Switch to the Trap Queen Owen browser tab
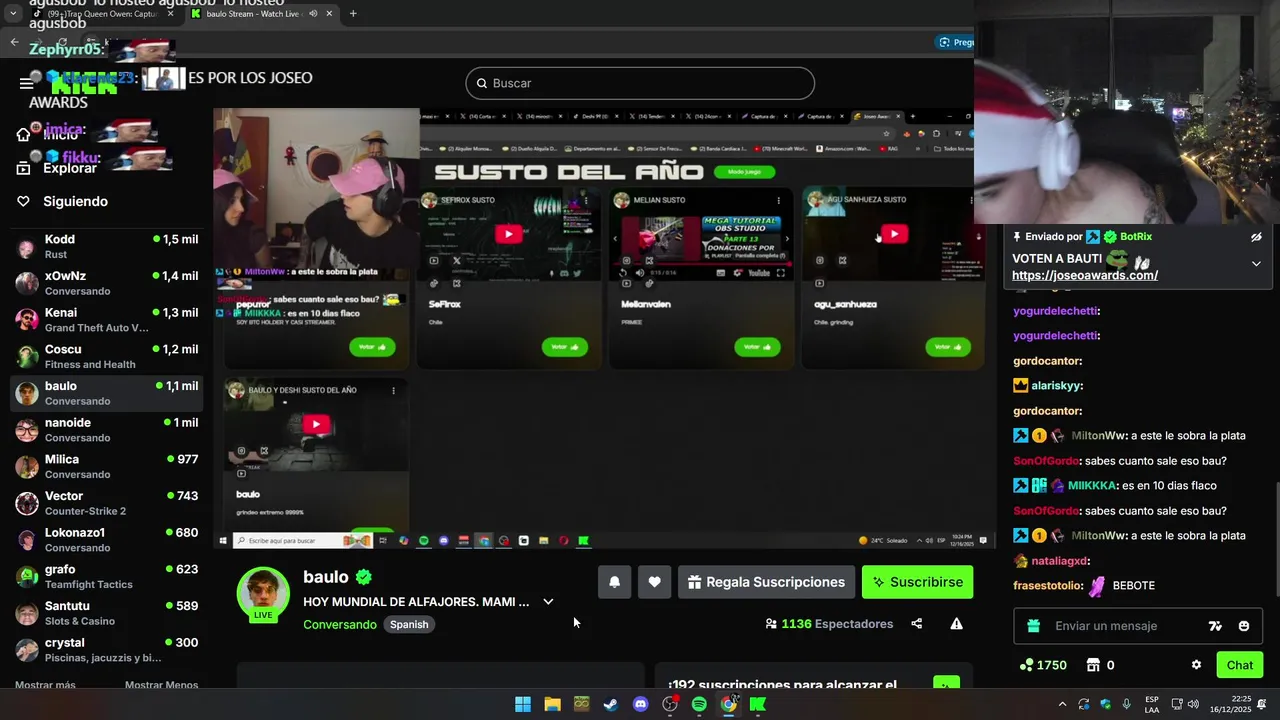Image resolution: width=1280 pixels, height=720 pixels. [x=104, y=14]
